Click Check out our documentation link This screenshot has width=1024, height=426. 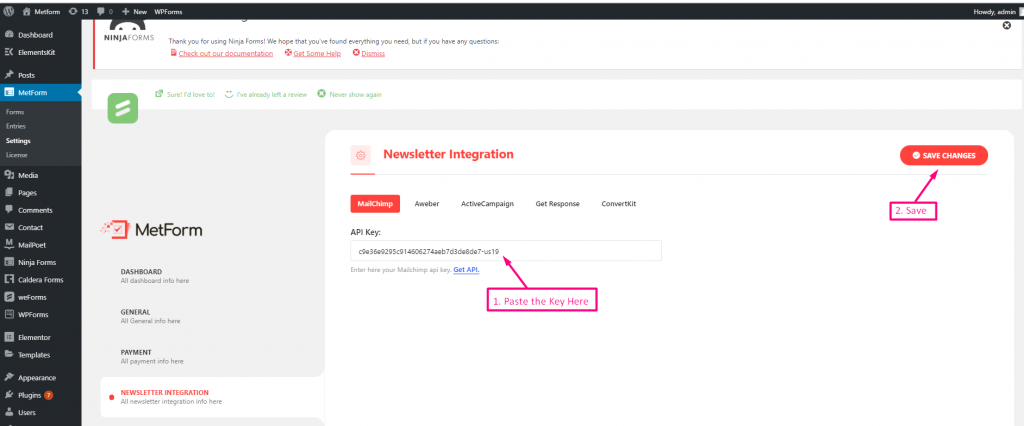(x=225, y=54)
